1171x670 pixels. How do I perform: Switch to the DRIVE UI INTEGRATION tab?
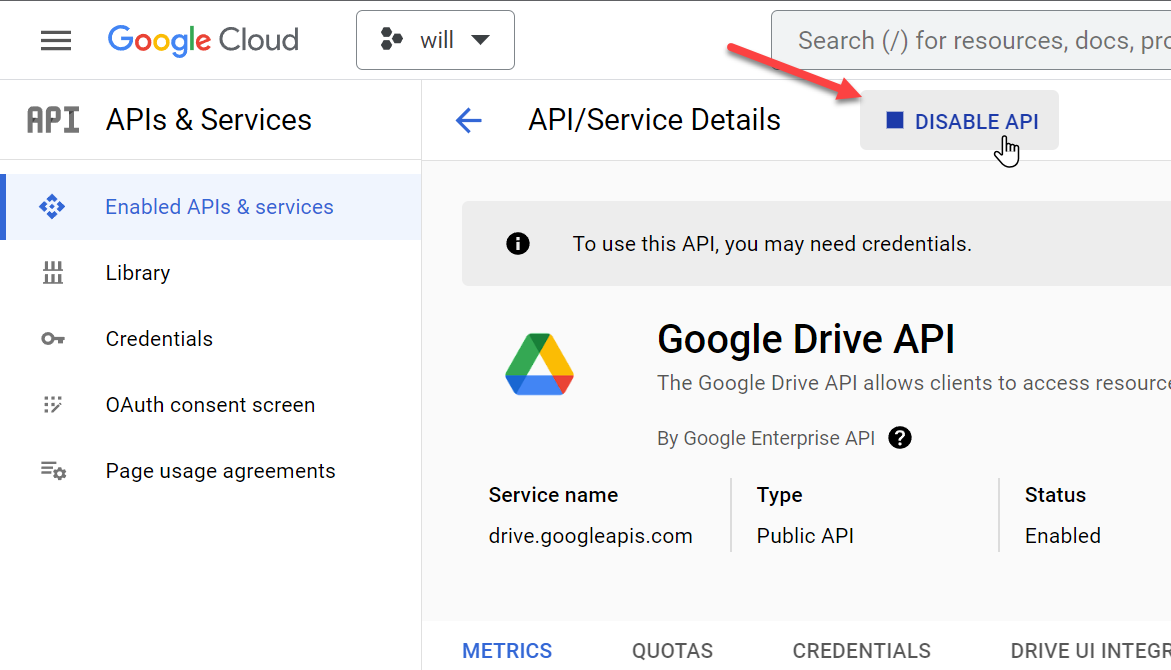(x=1090, y=651)
